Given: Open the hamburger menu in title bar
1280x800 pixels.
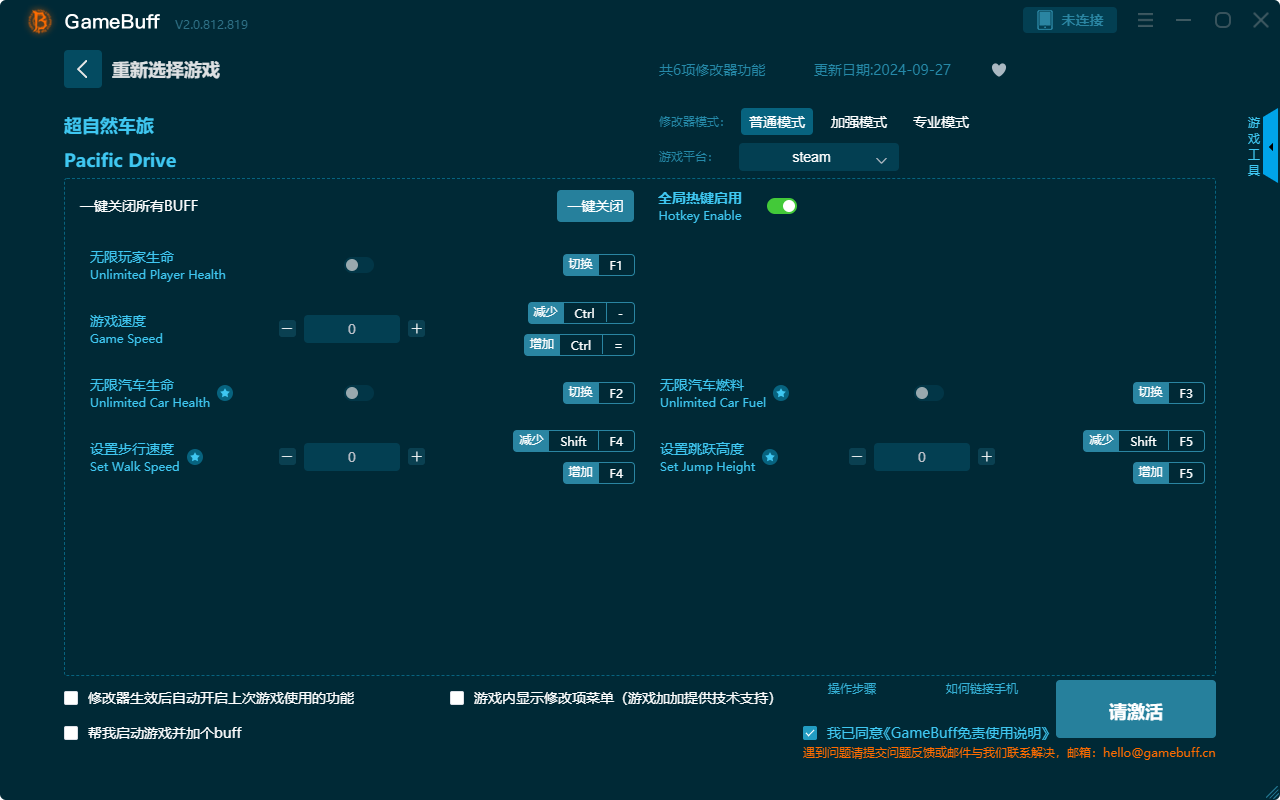Looking at the screenshot, I should coord(1146,20).
